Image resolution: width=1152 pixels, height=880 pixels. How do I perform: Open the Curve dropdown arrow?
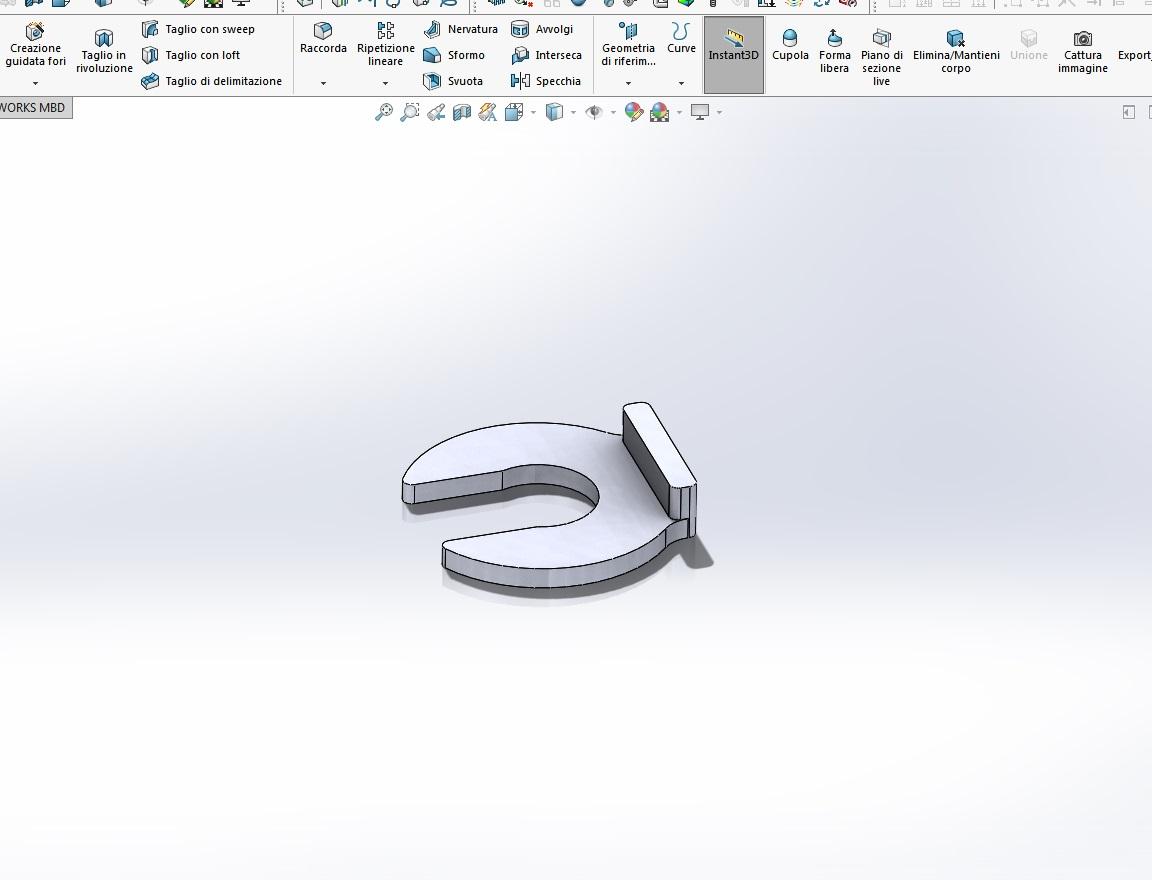681,83
